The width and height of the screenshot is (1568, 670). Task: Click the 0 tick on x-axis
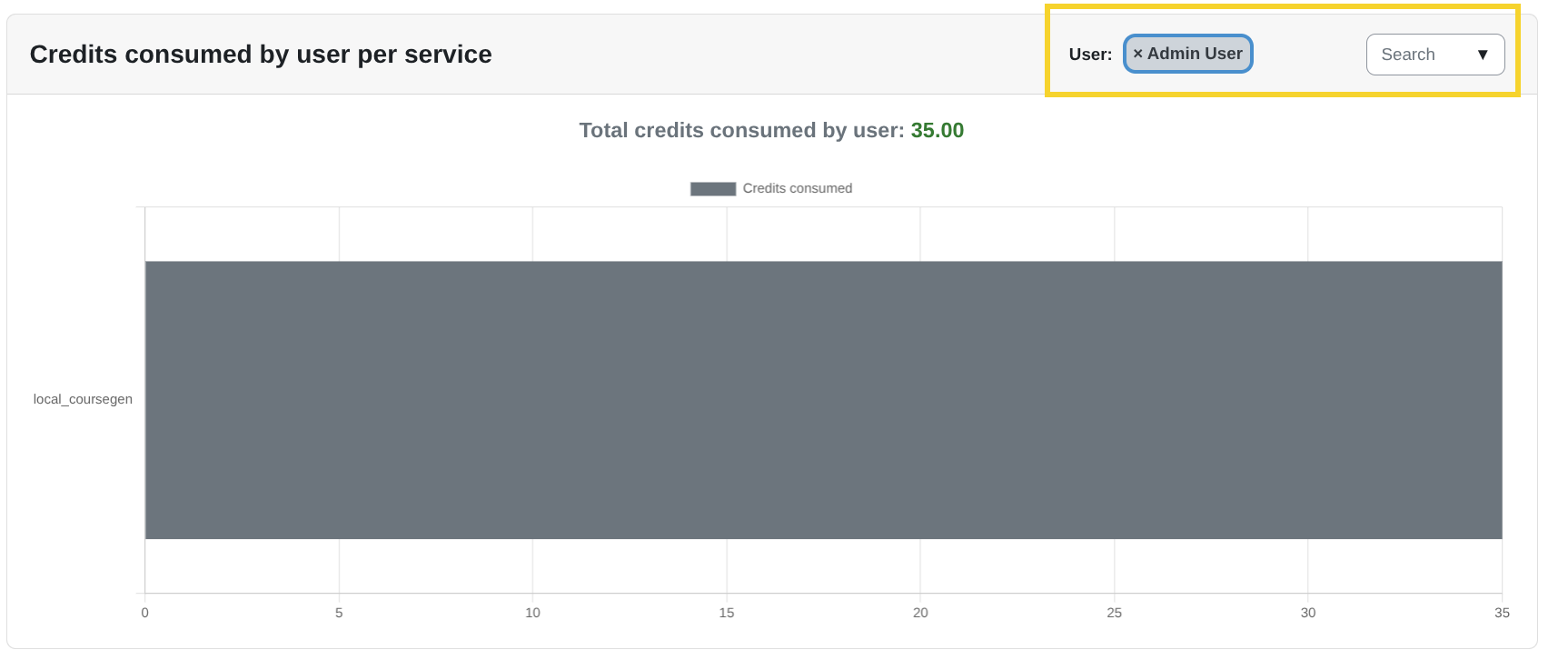click(145, 613)
